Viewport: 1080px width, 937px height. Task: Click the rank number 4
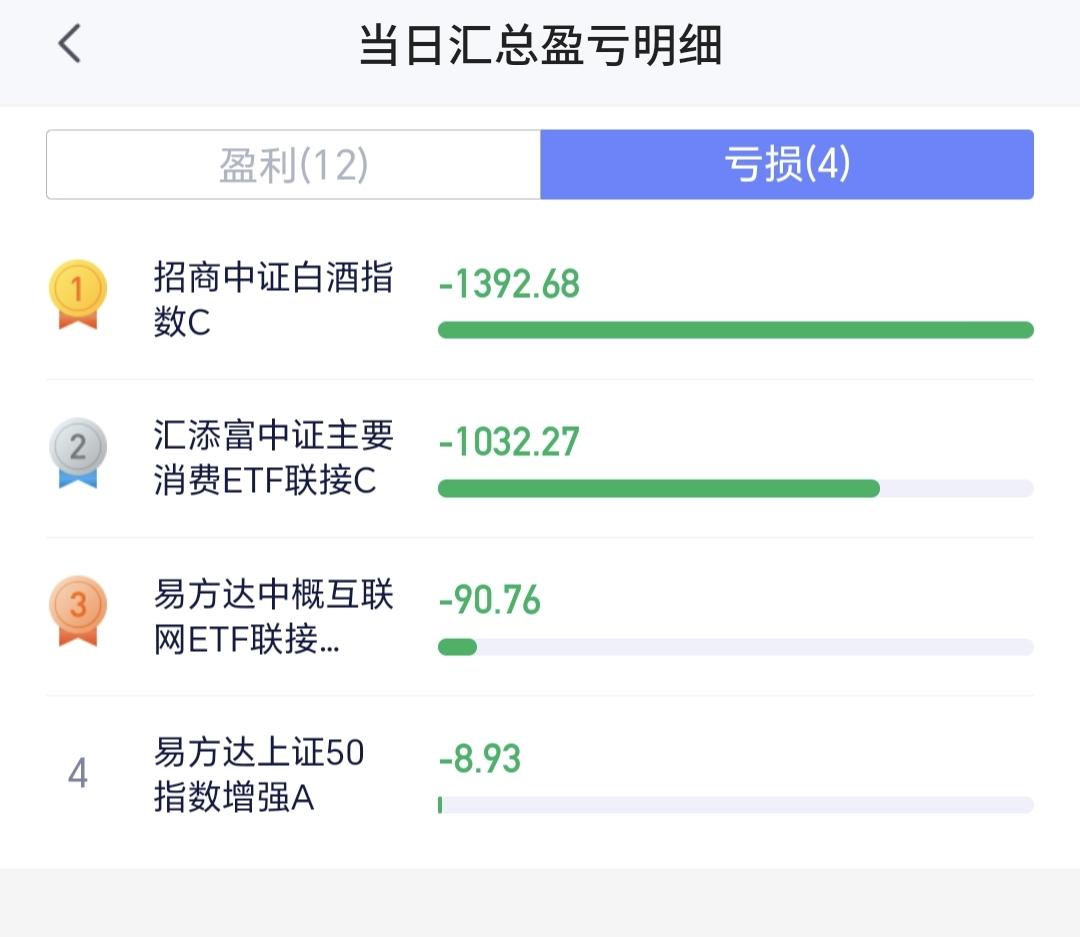click(x=78, y=772)
